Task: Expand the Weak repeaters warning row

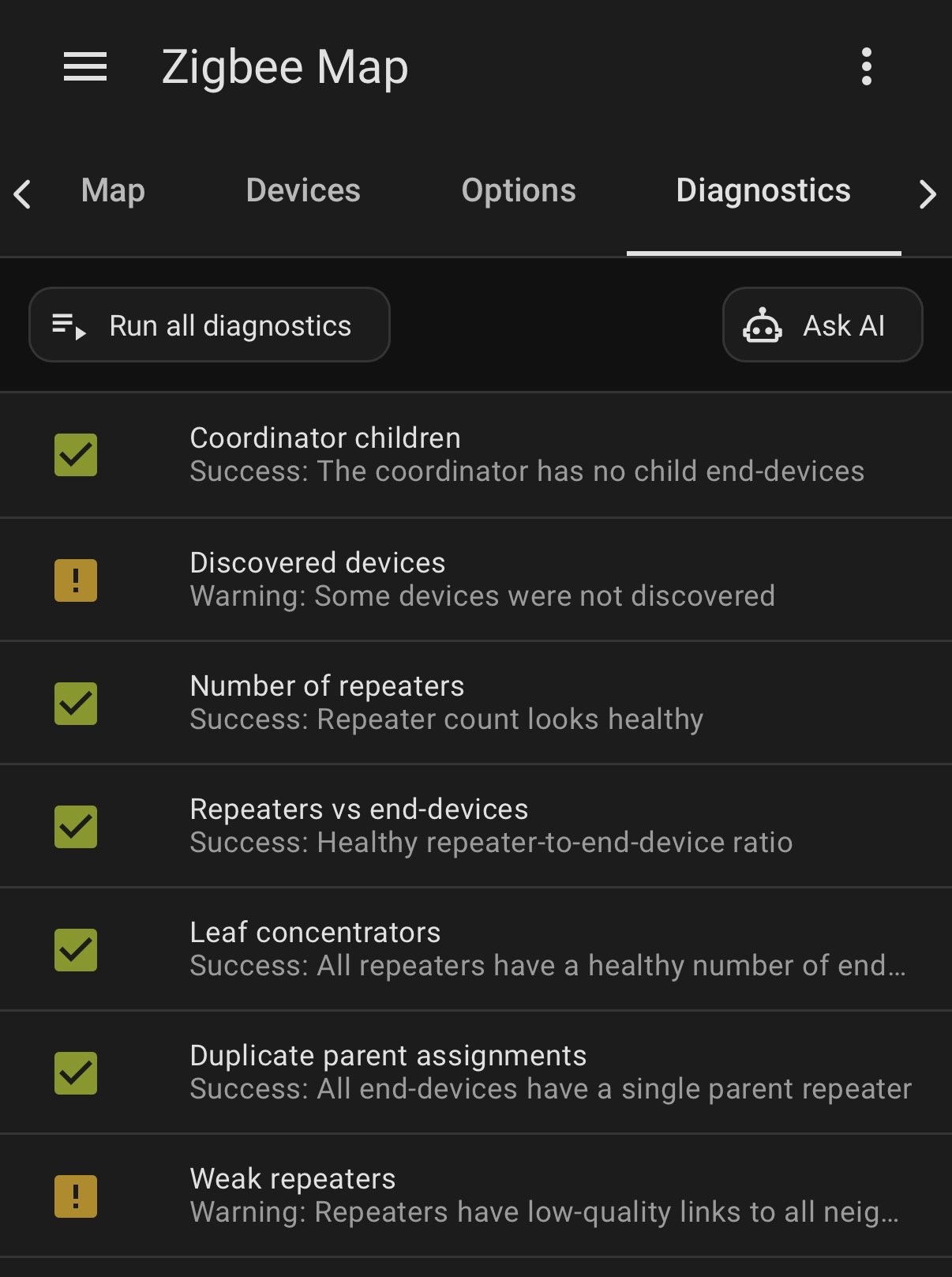Action: coord(476,1196)
